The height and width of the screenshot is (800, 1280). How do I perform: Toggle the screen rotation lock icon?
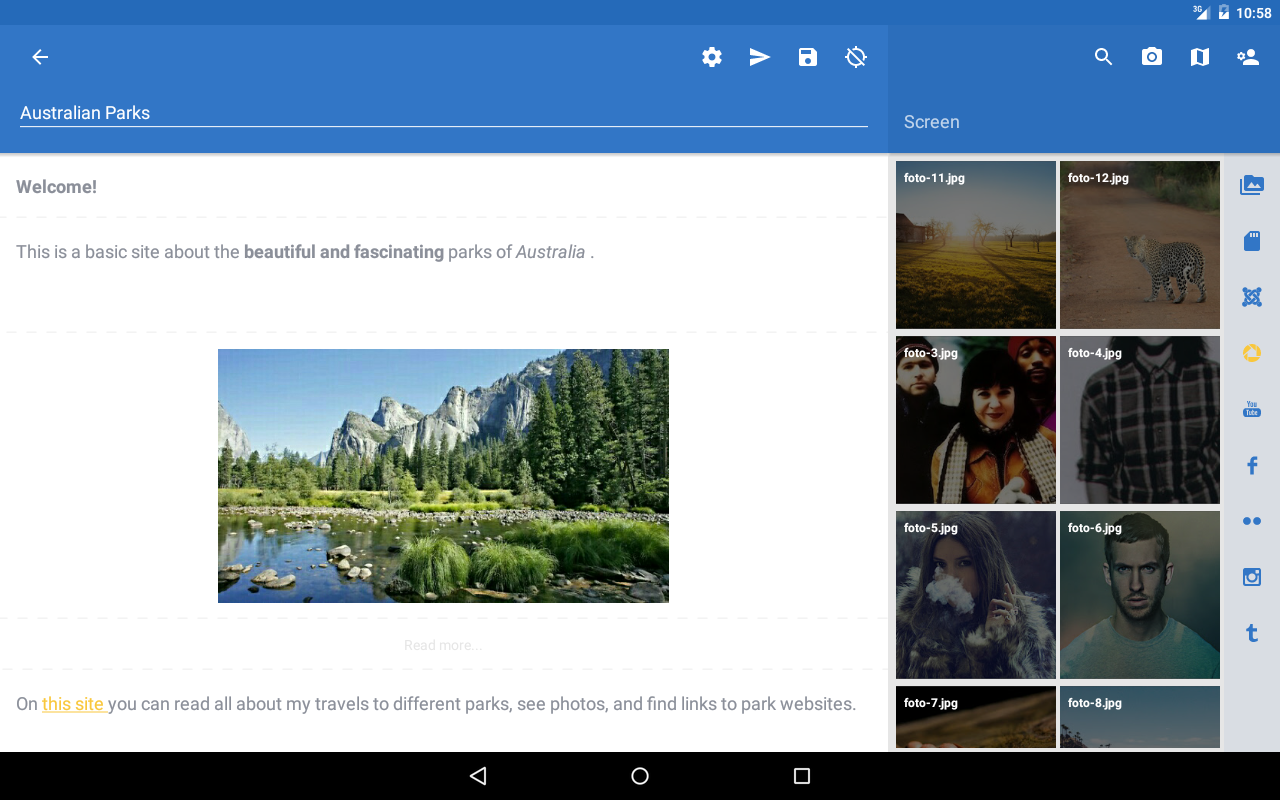coord(856,57)
